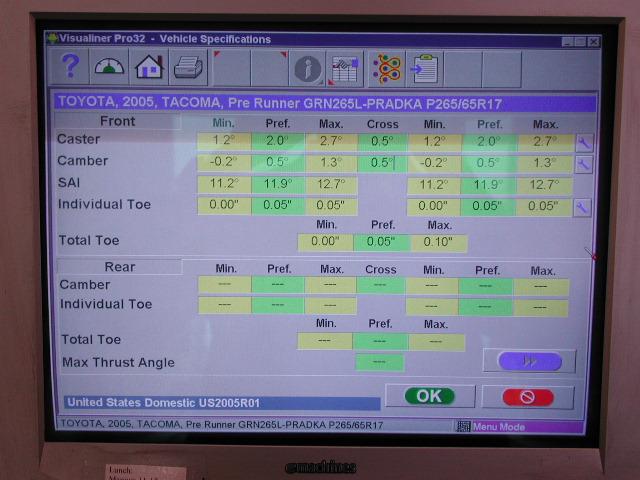Select the Rear section header
The height and width of the screenshot is (480, 640).
pos(119,267)
